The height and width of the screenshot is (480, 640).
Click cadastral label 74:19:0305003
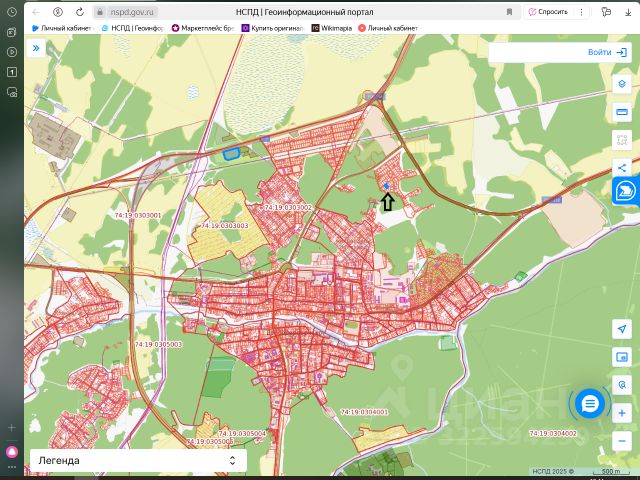pyautogui.click(x=158, y=344)
